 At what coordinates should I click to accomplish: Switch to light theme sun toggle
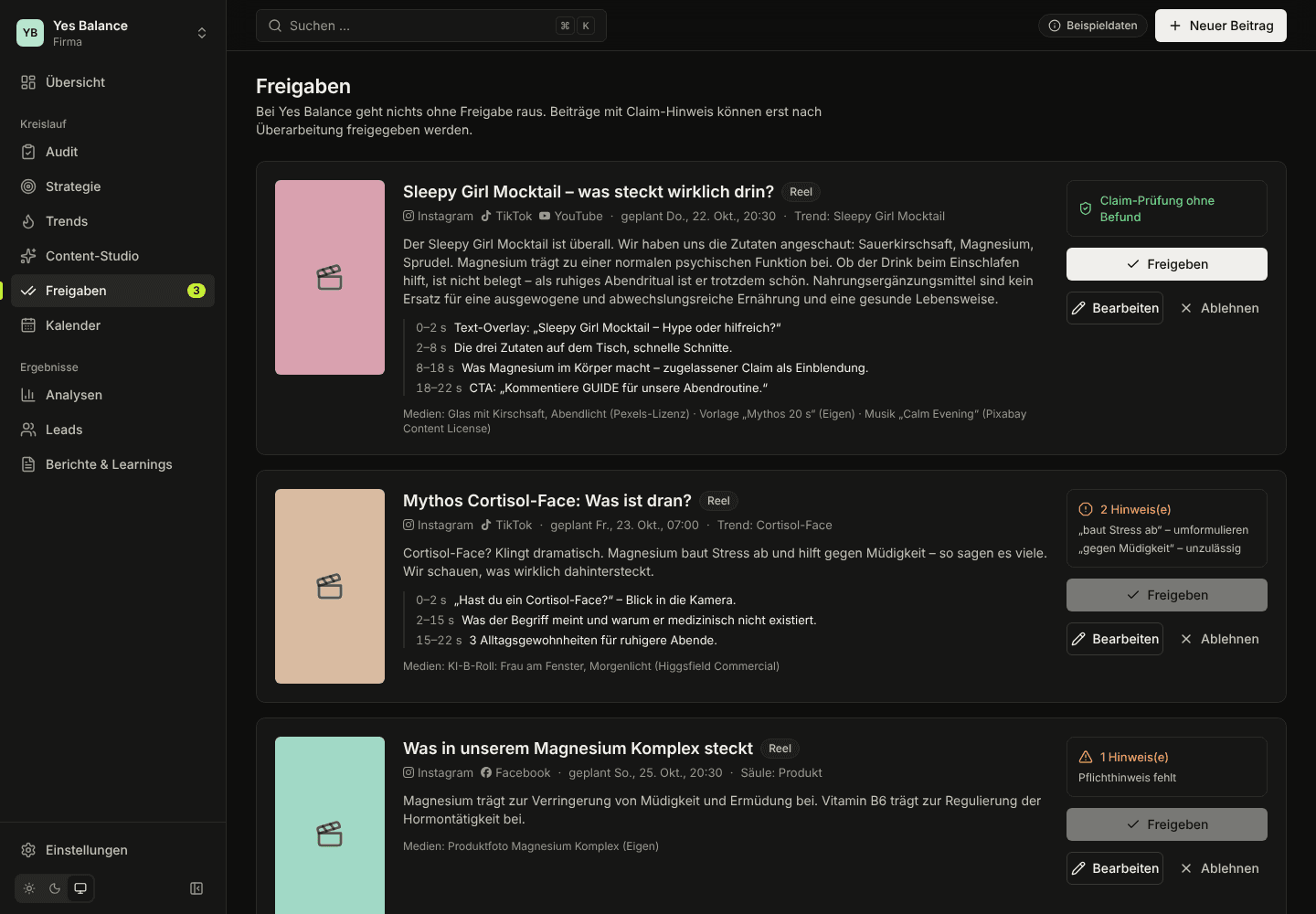coord(29,888)
